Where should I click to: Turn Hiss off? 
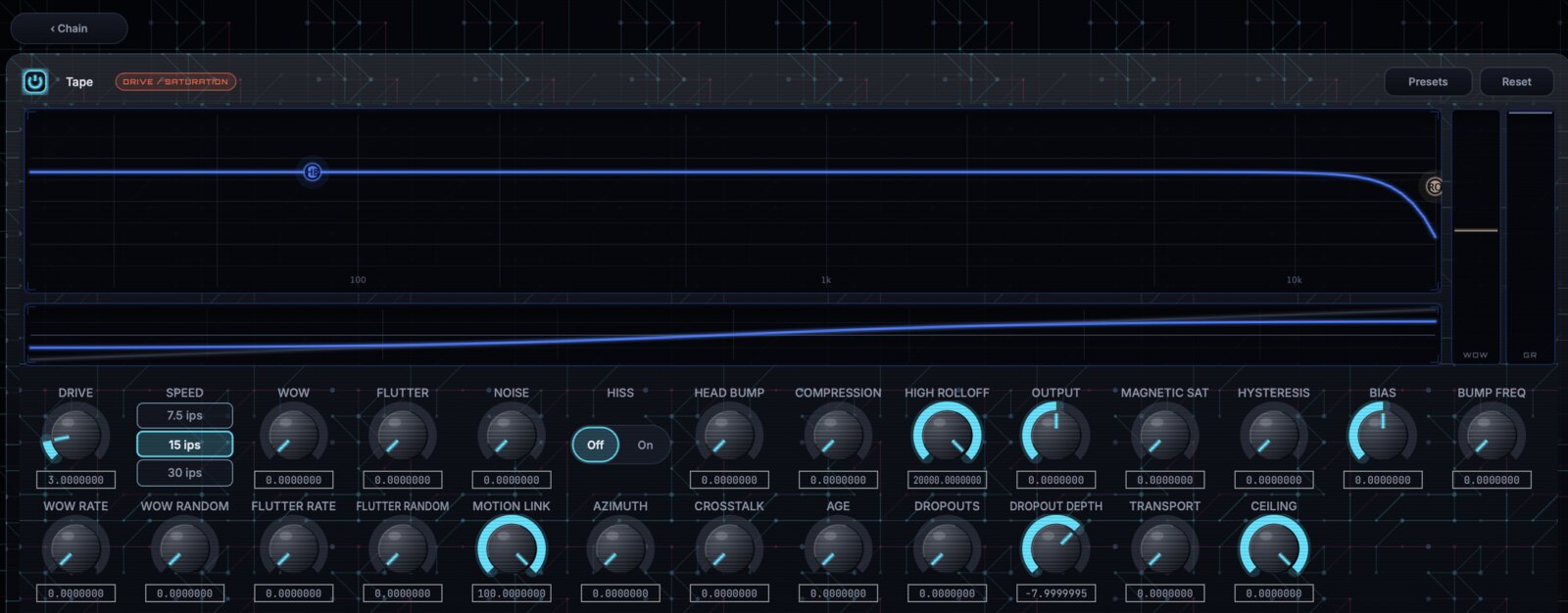tap(596, 445)
